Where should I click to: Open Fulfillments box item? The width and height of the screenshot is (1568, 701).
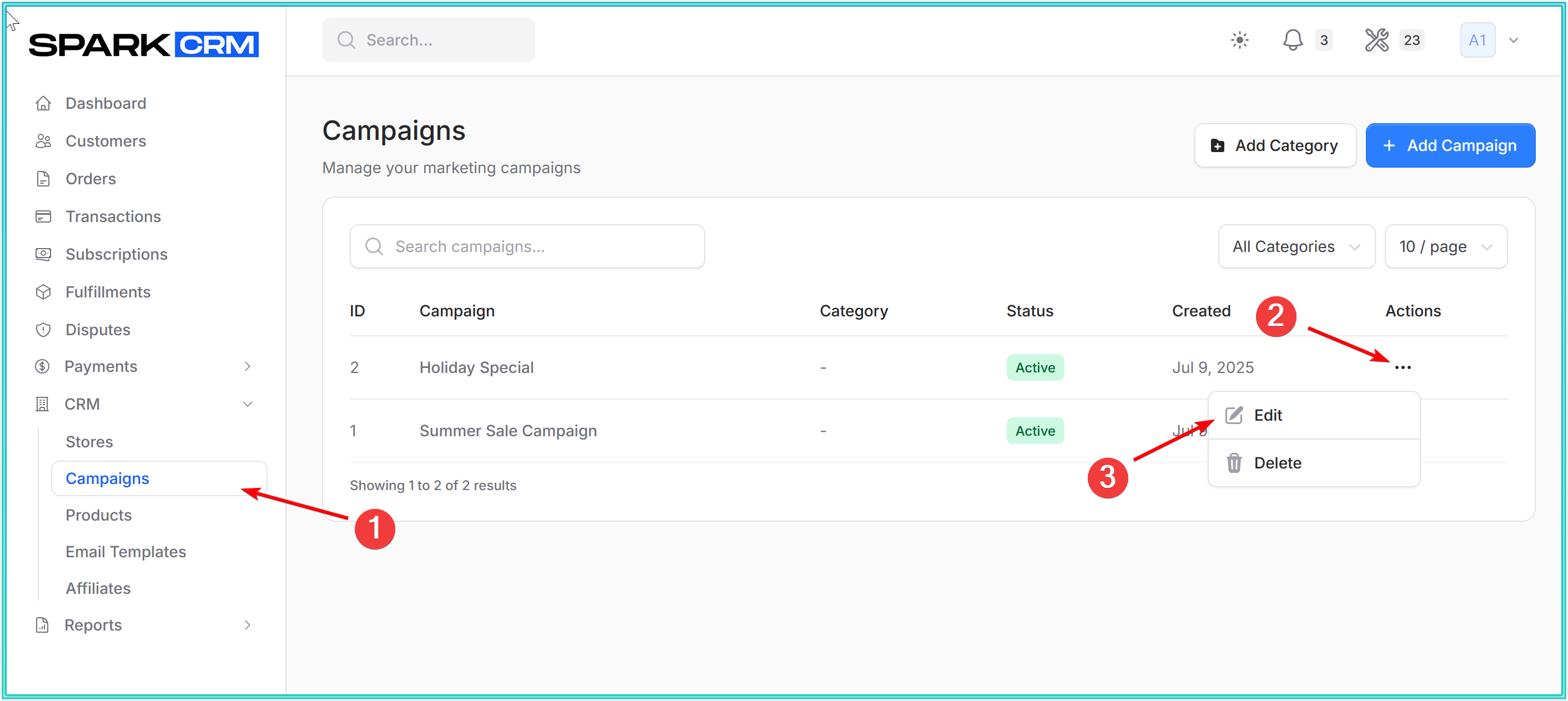click(108, 292)
